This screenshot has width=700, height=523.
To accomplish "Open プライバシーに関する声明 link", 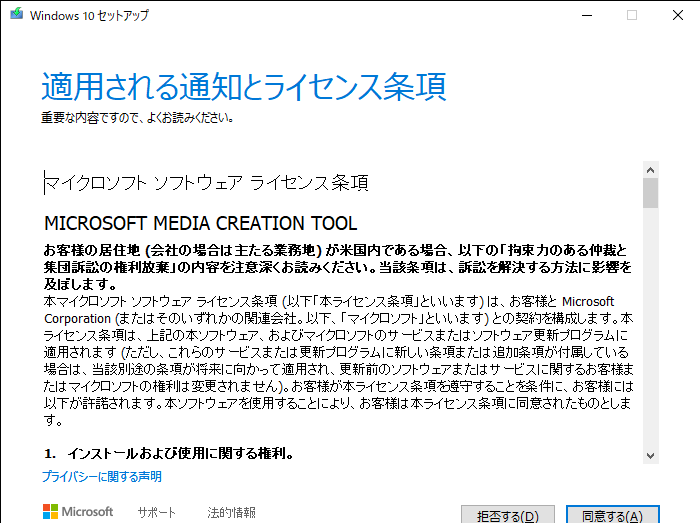I will pos(102,477).
